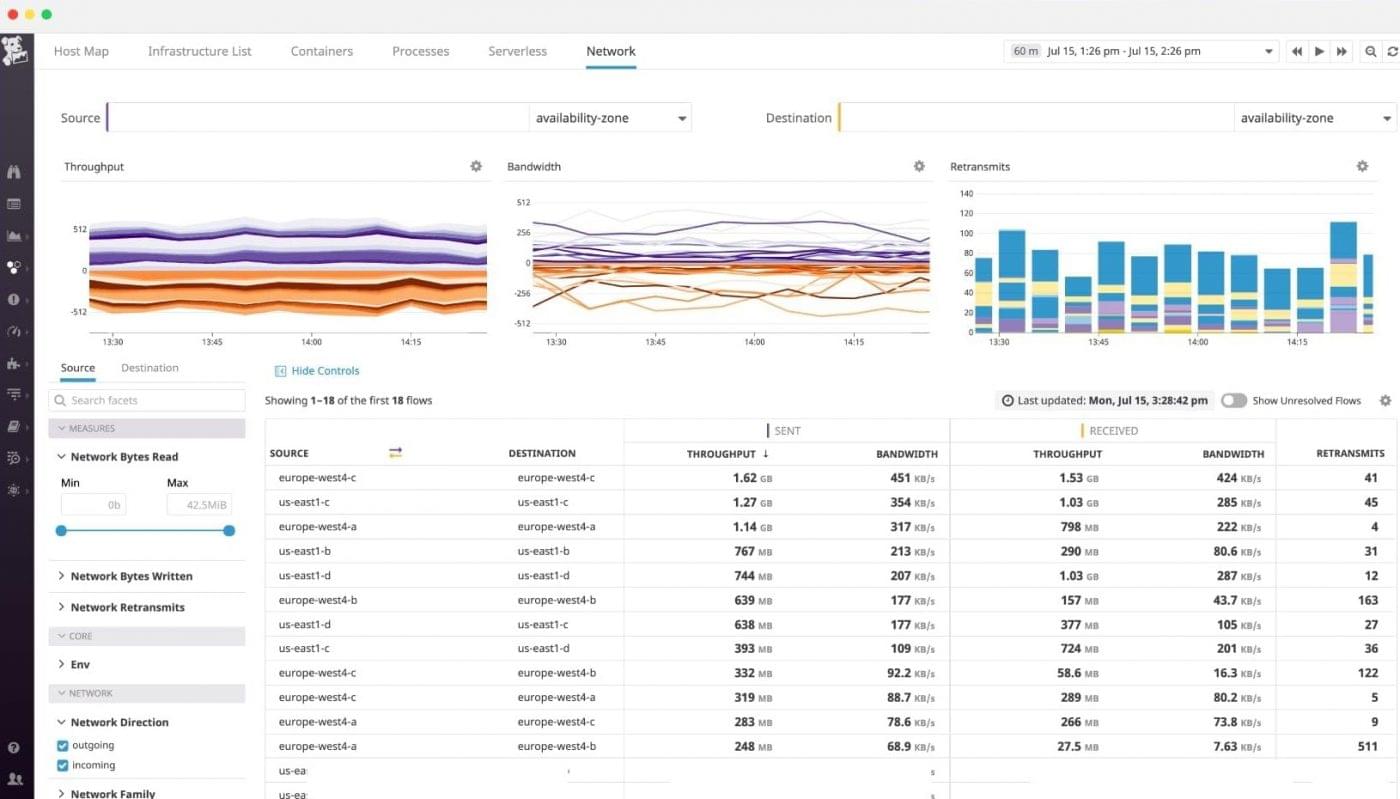
Task: Open the Throughput chart settings gear
Action: (476, 166)
